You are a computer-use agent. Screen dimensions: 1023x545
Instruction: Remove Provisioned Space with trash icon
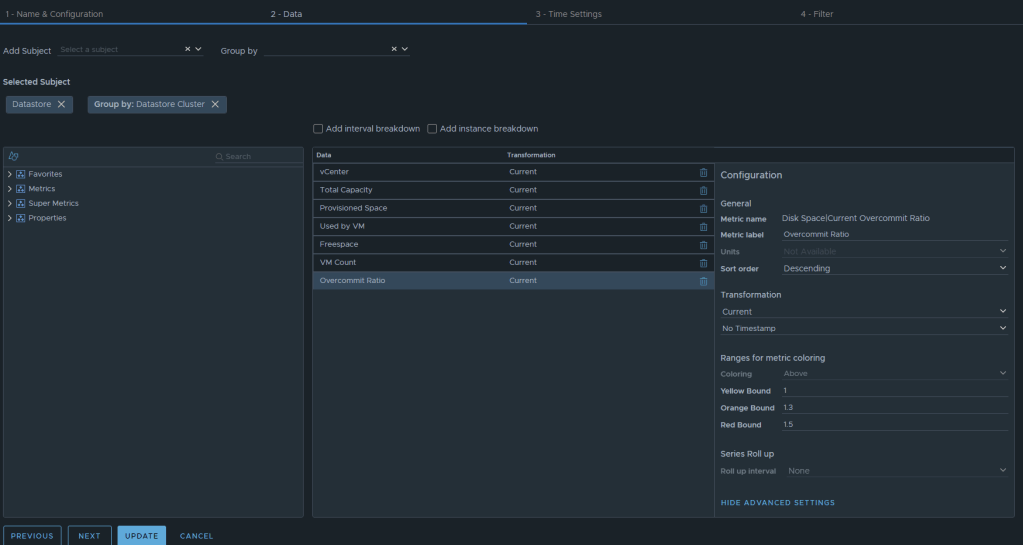703,208
